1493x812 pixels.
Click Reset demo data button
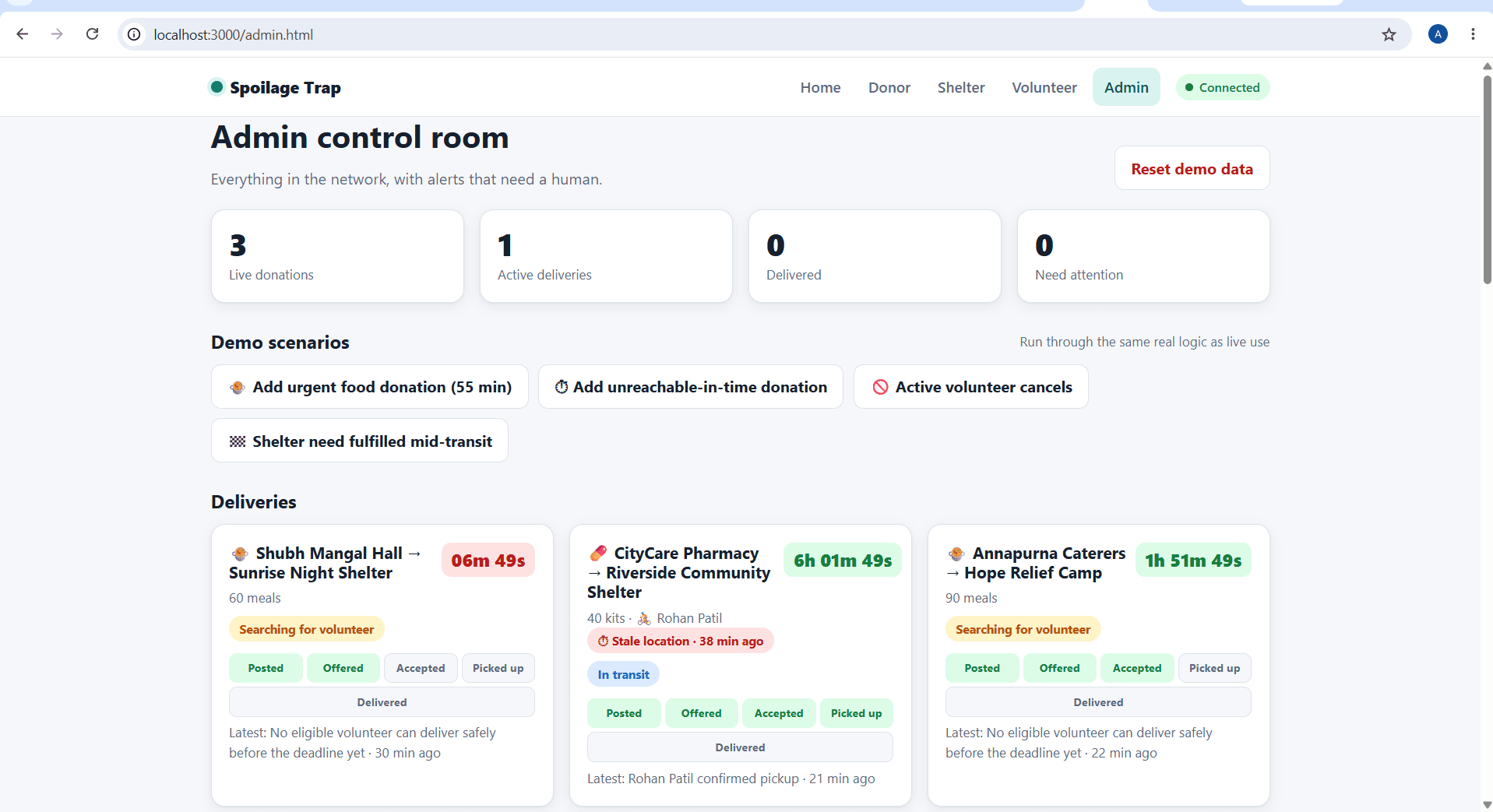pyautogui.click(x=1192, y=168)
